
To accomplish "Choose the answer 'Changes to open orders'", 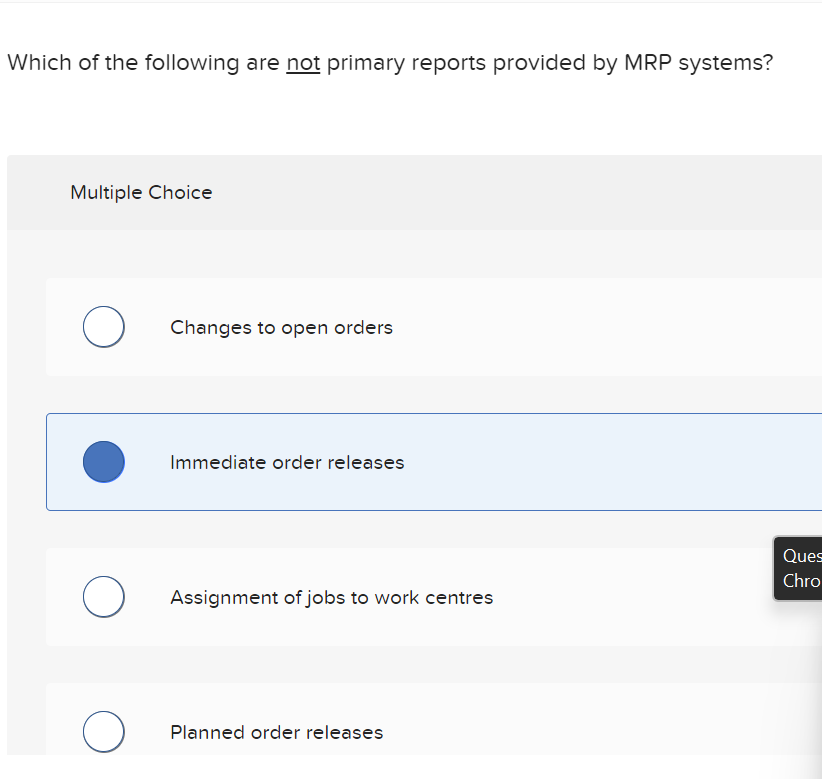I will (x=281, y=327).
